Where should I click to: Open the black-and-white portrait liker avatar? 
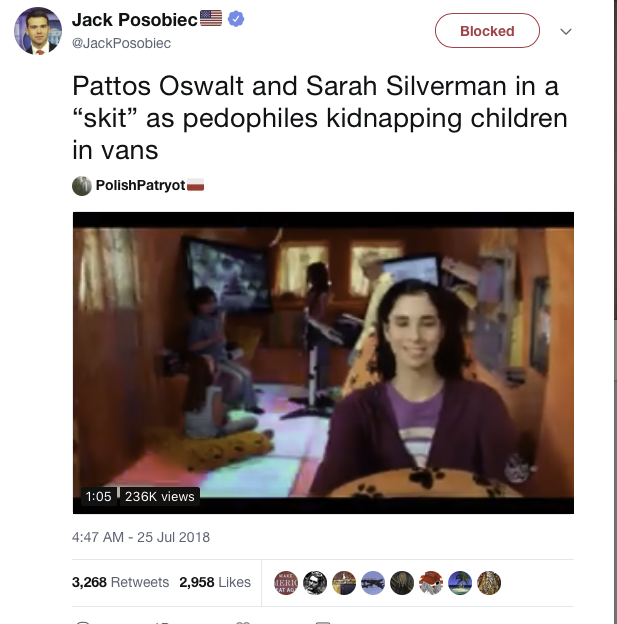click(x=315, y=583)
